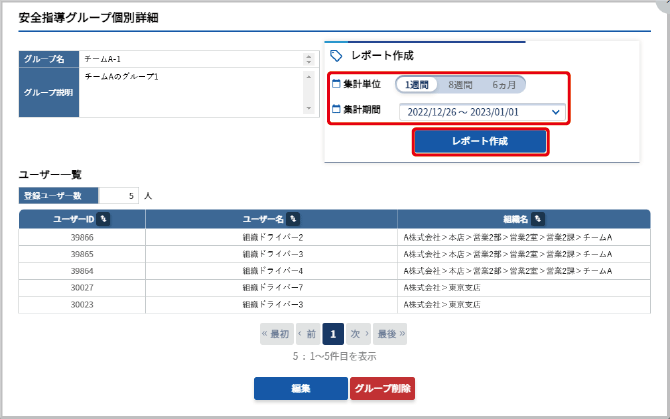Click the sort icon beside ユーザー名 header
The height and width of the screenshot is (419, 670).
click(294, 218)
